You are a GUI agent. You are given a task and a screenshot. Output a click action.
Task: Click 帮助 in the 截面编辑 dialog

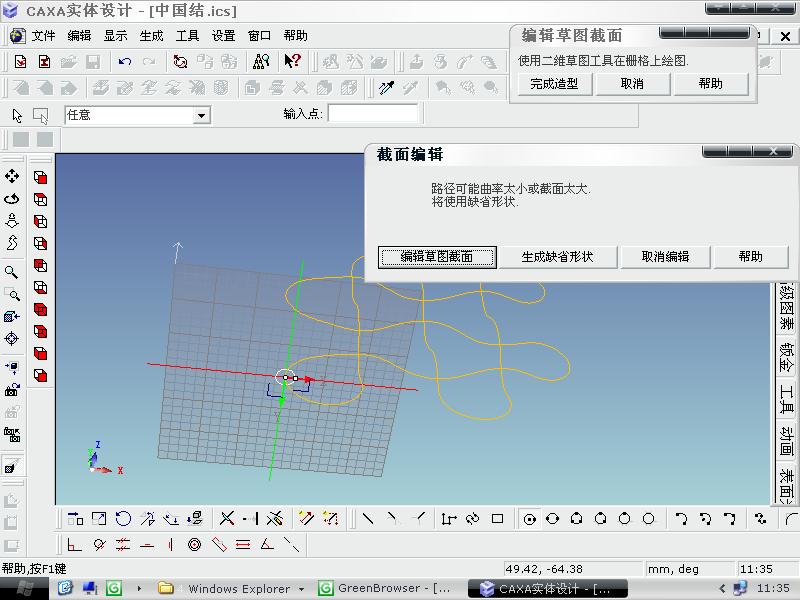[751, 257]
